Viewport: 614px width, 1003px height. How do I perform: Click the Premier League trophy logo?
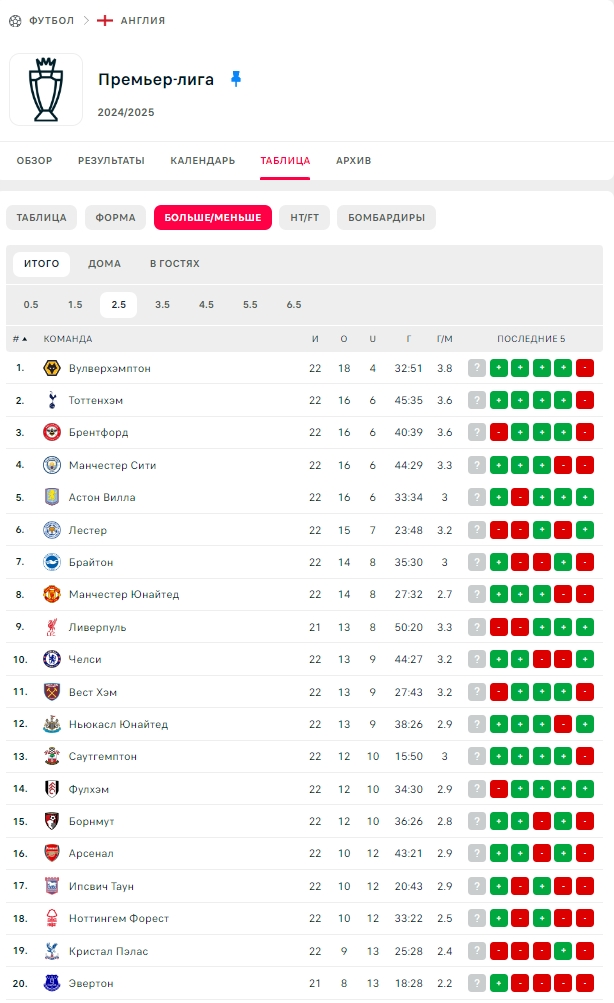[x=46, y=90]
